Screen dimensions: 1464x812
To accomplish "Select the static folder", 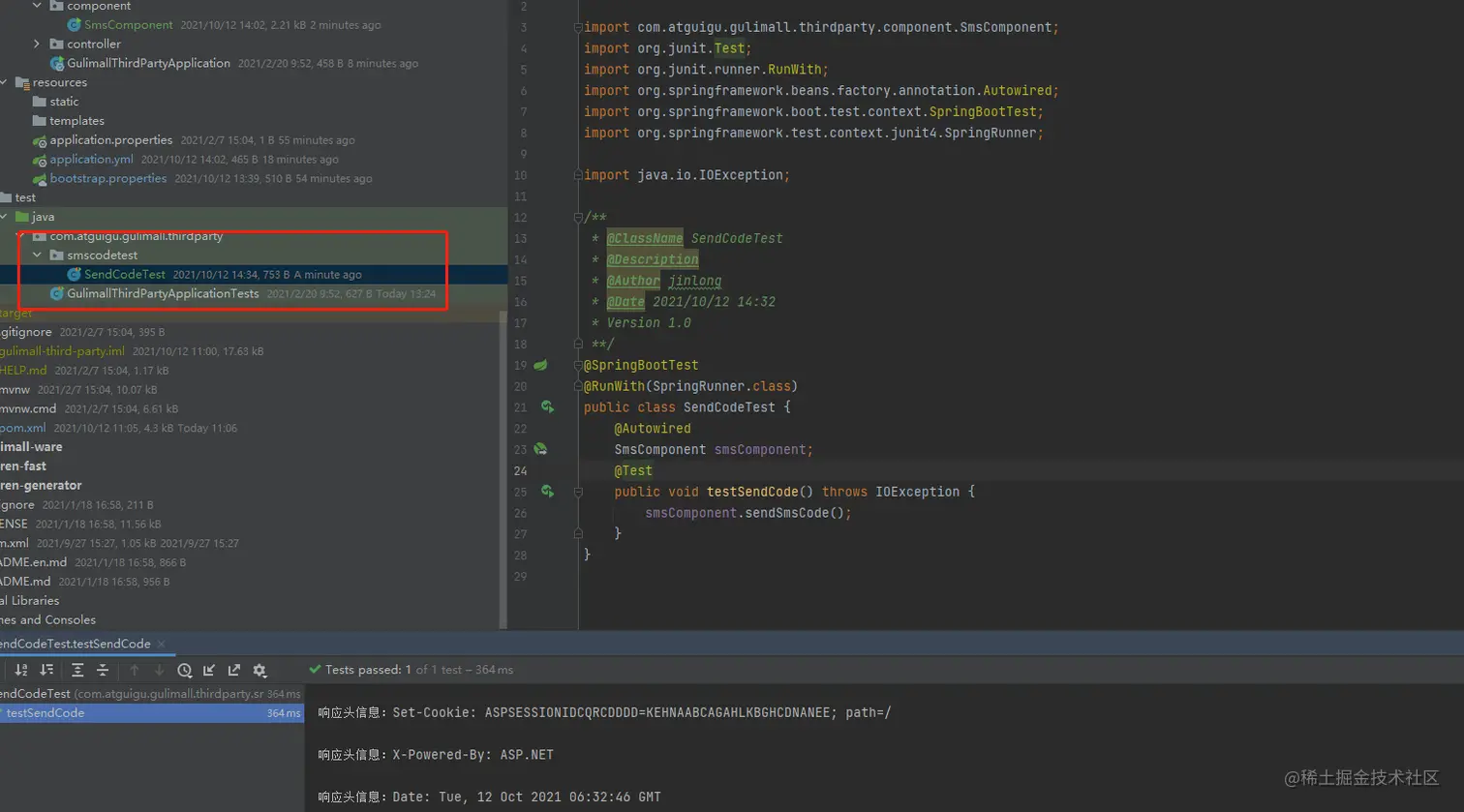I will coord(65,102).
